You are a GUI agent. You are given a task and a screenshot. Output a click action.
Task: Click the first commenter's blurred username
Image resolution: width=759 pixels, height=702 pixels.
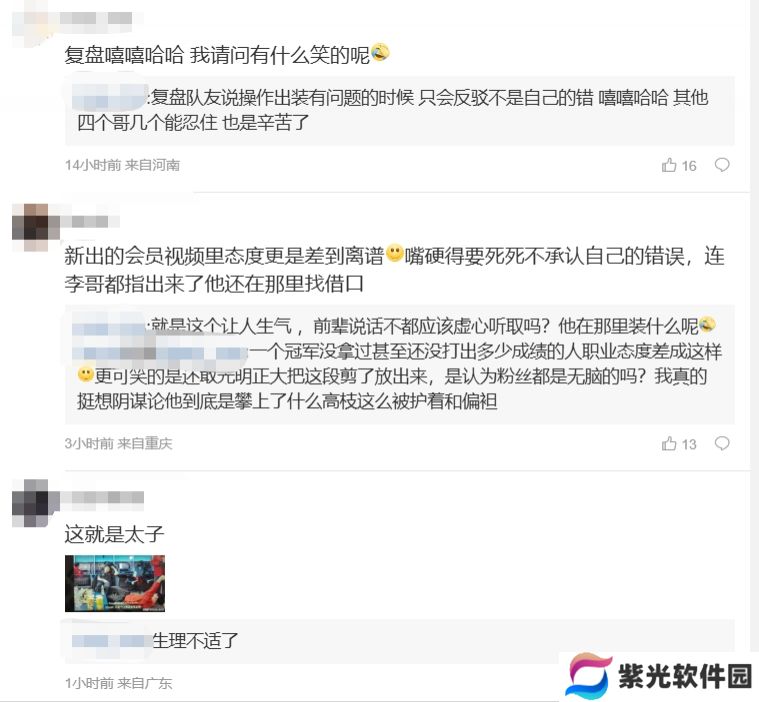coord(96,18)
